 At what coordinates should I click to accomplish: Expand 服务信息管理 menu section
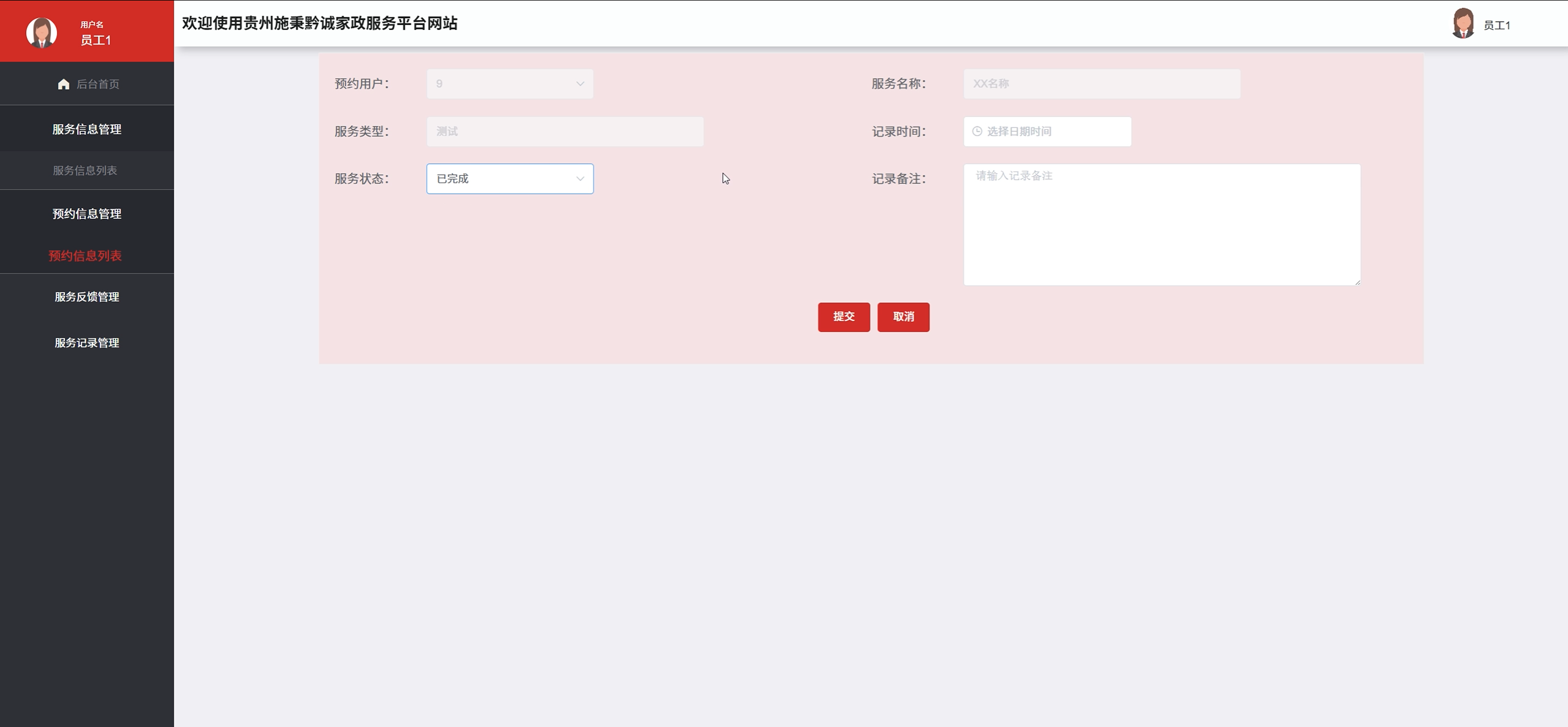pyautogui.click(x=87, y=129)
